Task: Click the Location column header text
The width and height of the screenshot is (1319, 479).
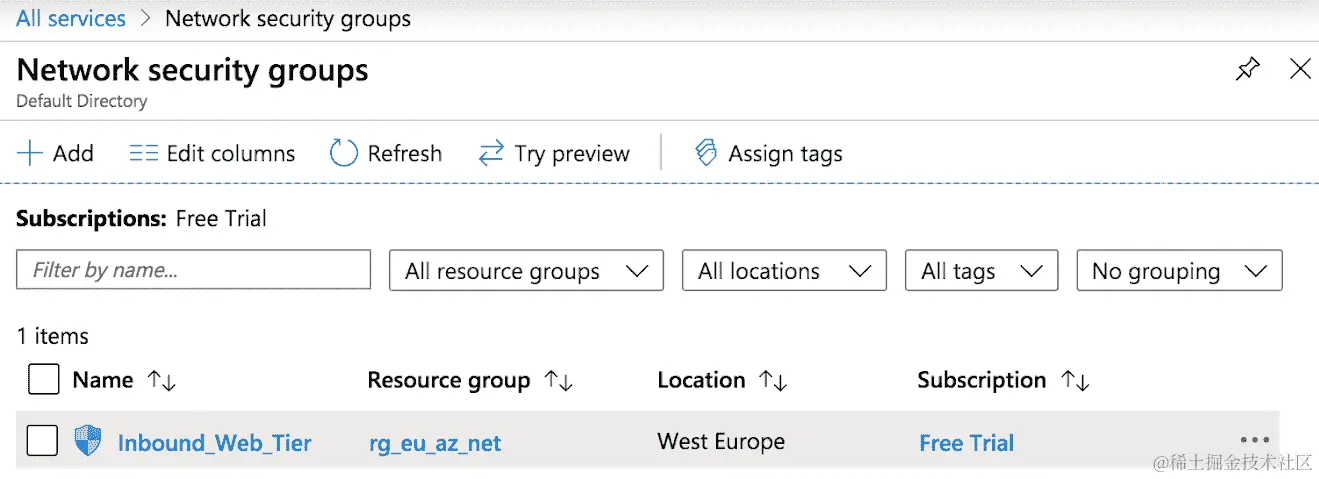Action: click(701, 380)
